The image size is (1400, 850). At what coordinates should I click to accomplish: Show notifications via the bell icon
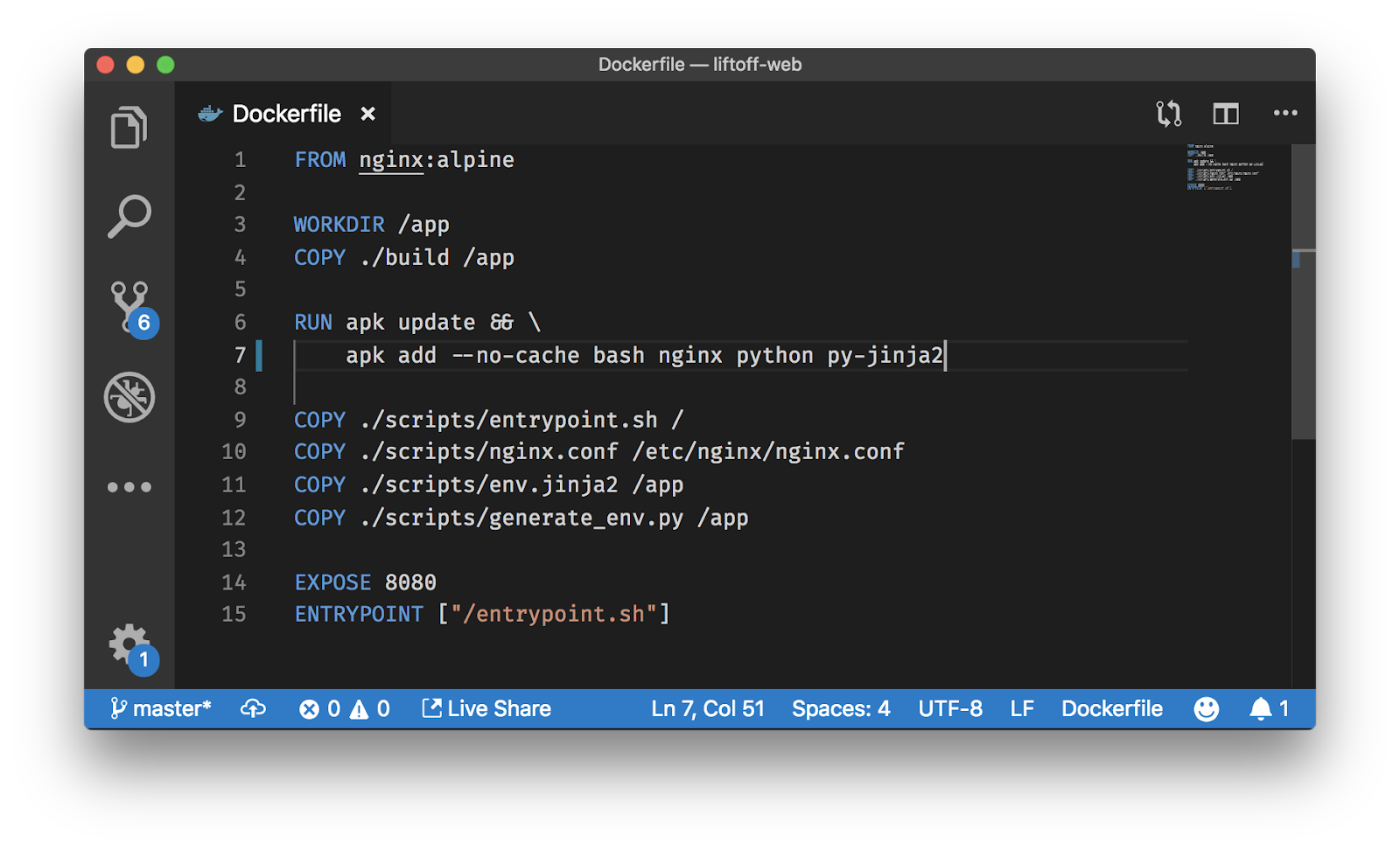click(x=1262, y=708)
